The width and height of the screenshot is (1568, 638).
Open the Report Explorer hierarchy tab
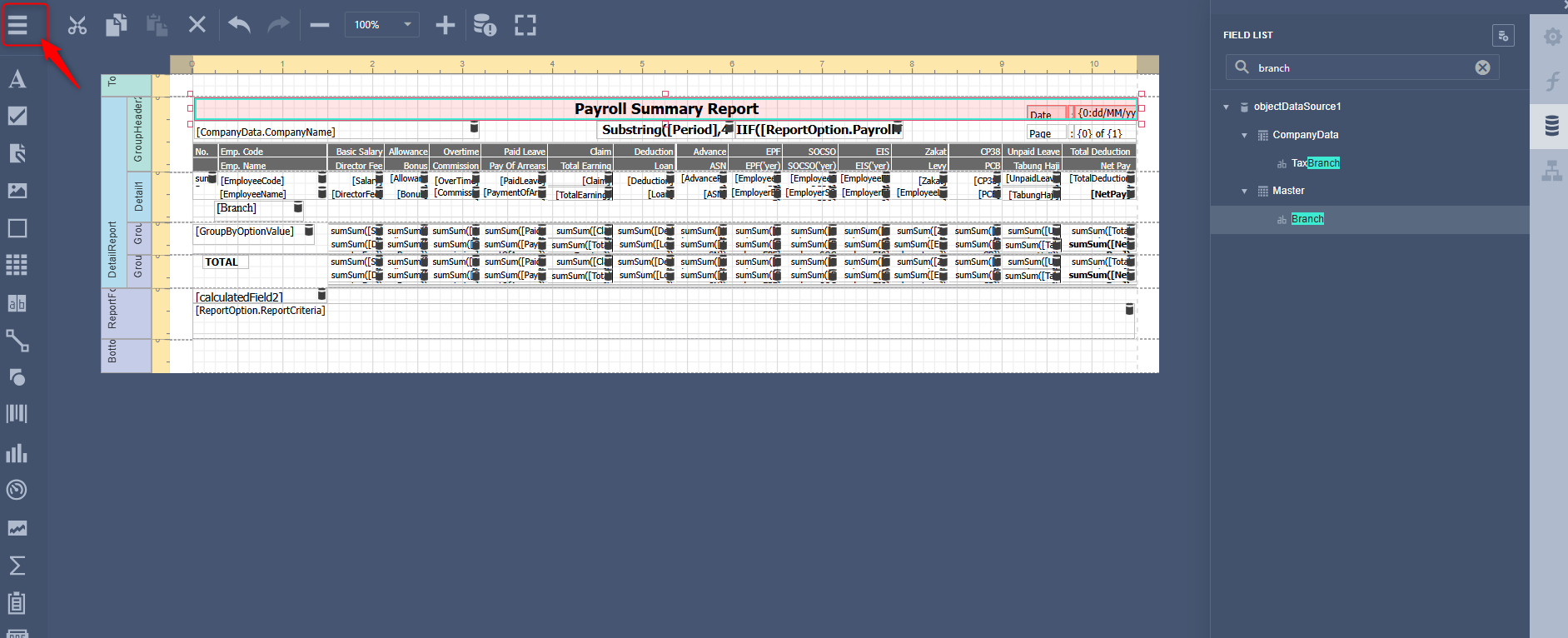(1551, 171)
